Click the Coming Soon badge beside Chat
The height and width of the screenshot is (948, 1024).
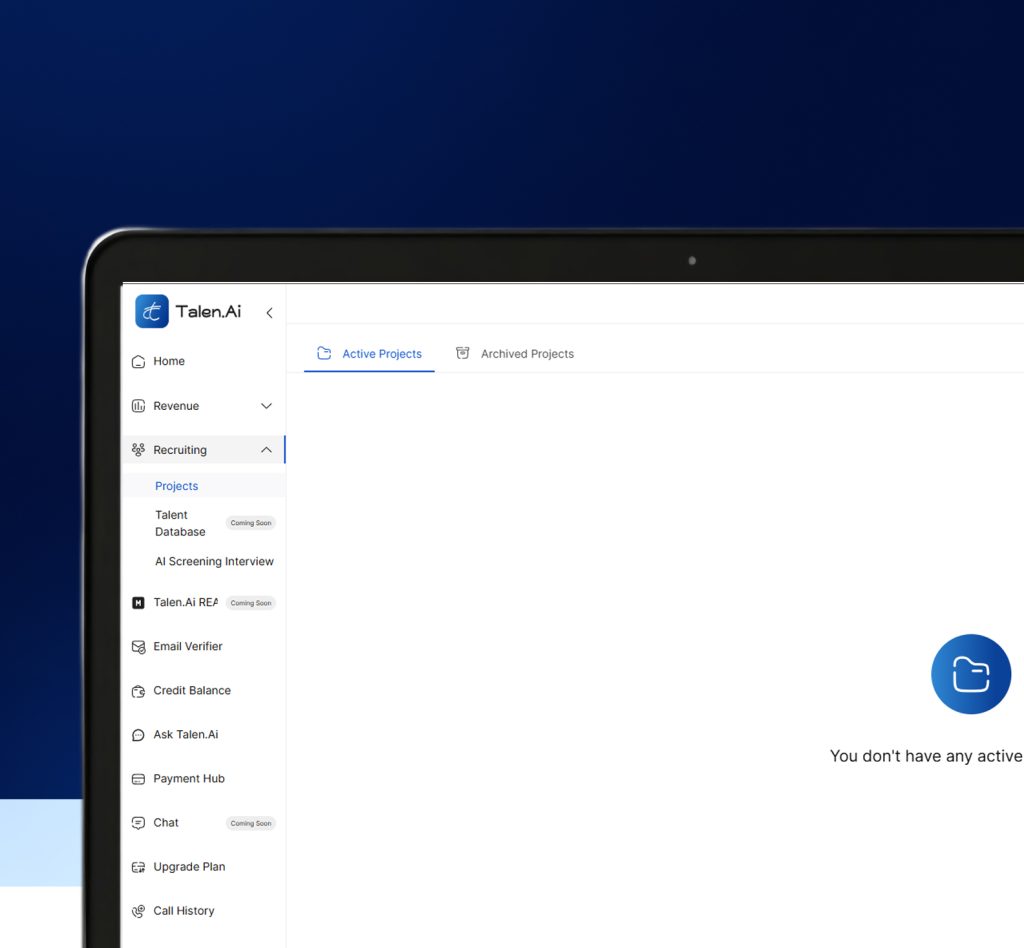(x=251, y=823)
